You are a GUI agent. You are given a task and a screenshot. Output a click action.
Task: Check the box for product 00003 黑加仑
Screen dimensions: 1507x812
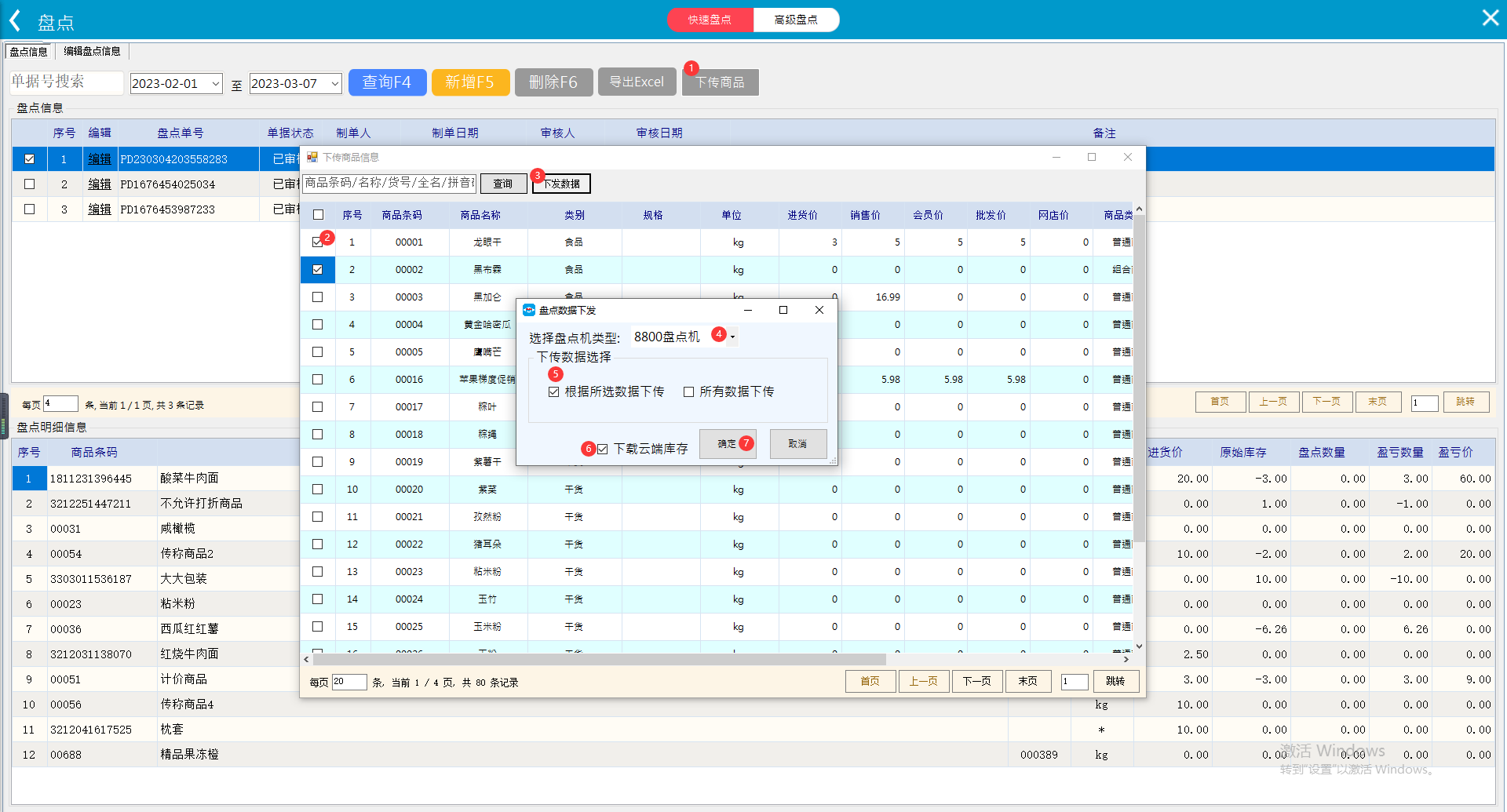click(318, 297)
